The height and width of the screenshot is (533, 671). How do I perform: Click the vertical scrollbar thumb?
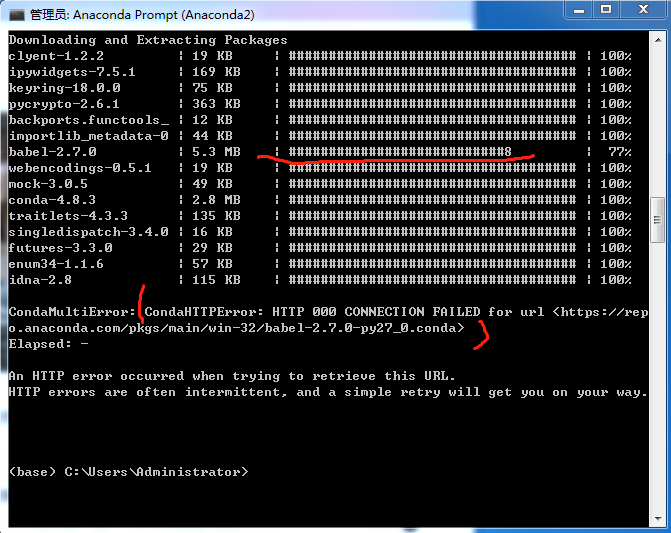point(657,220)
